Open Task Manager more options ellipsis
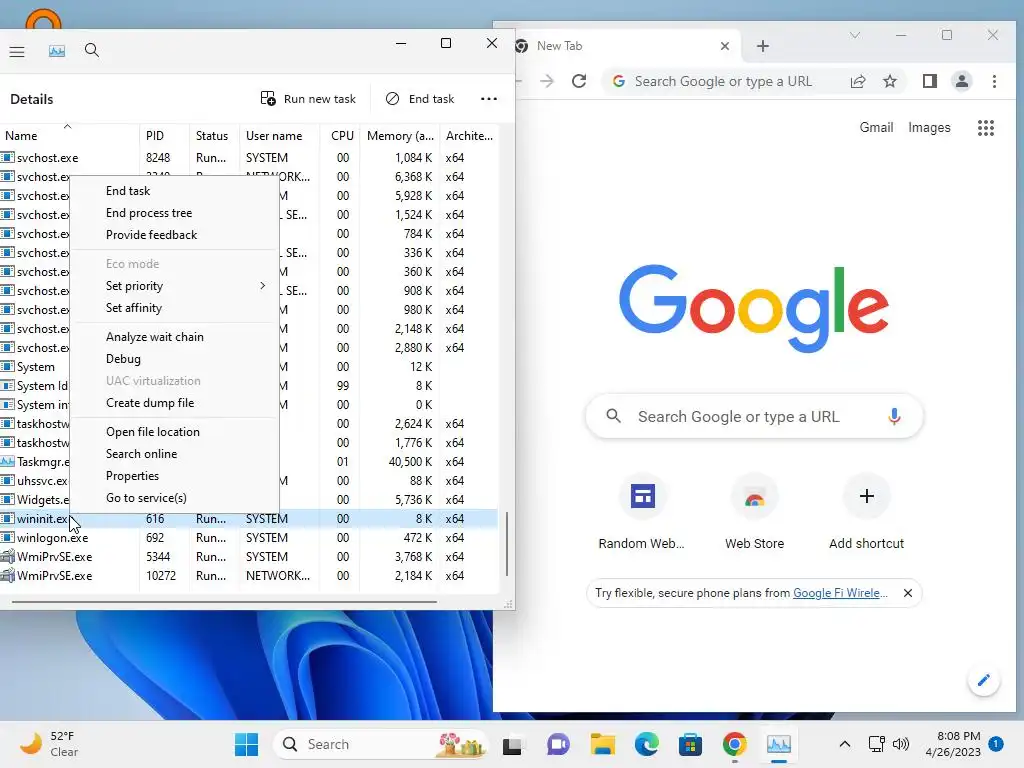Viewport: 1024px width, 768px height. pyautogui.click(x=488, y=99)
